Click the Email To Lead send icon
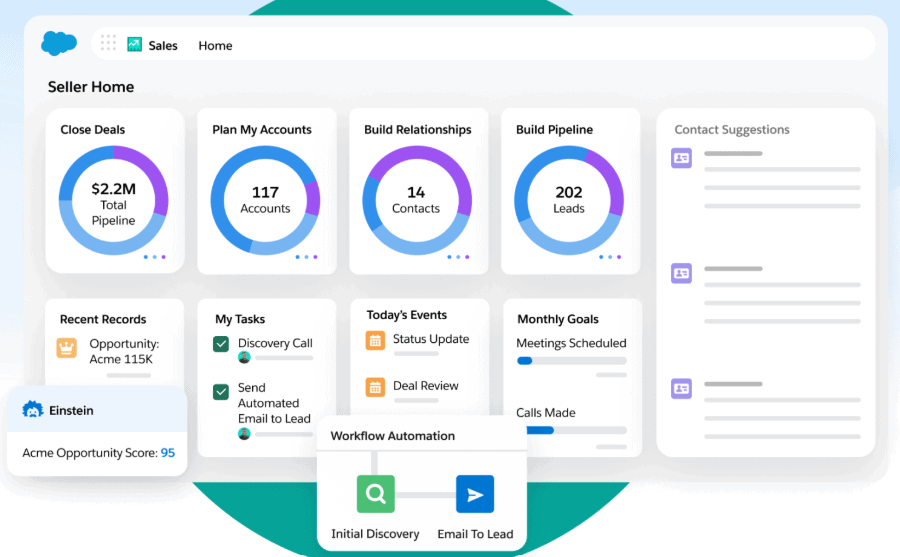 tap(475, 494)
